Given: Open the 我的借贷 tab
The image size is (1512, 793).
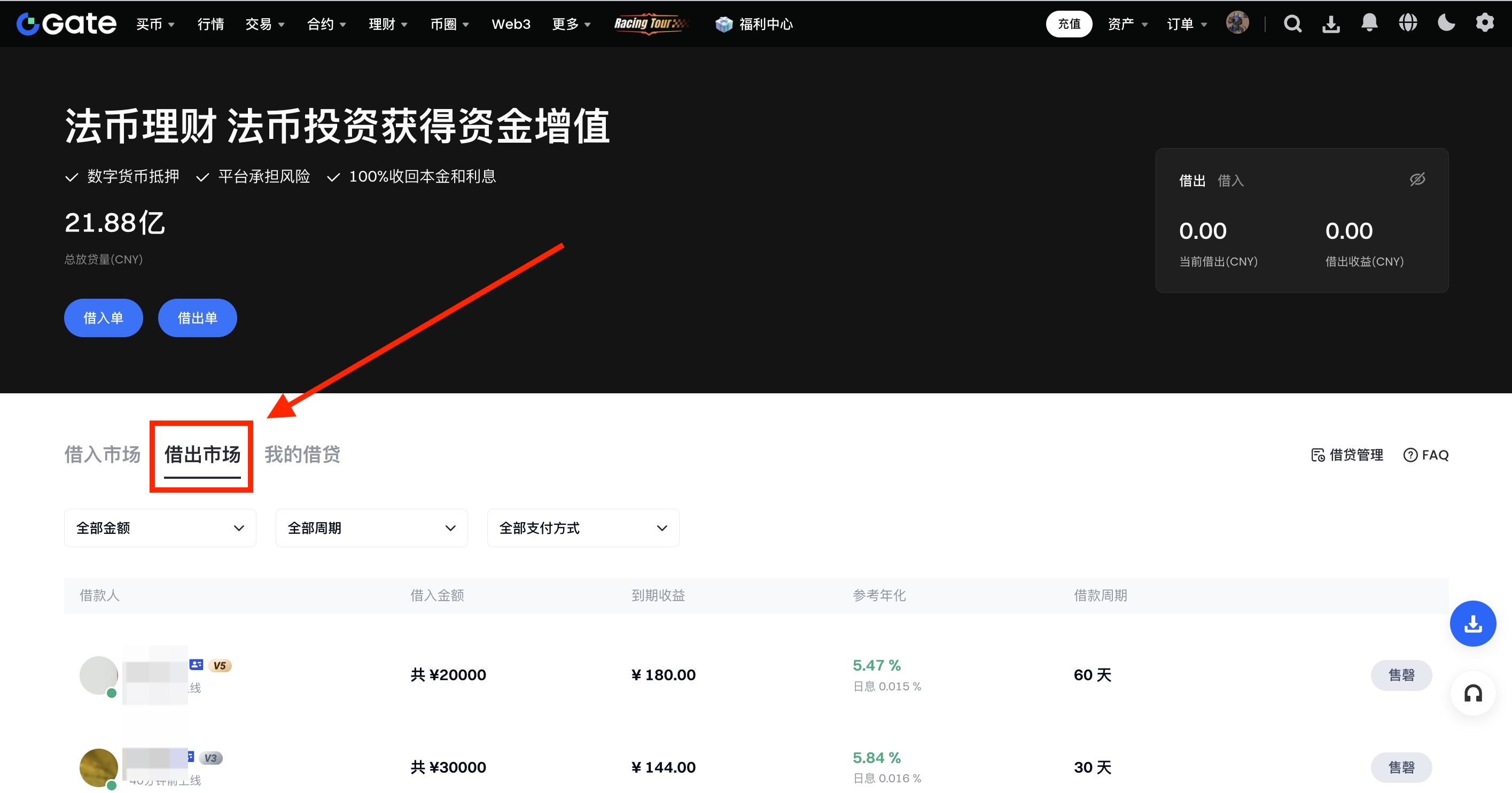Looking at the screenshot, I should point(302,454).
